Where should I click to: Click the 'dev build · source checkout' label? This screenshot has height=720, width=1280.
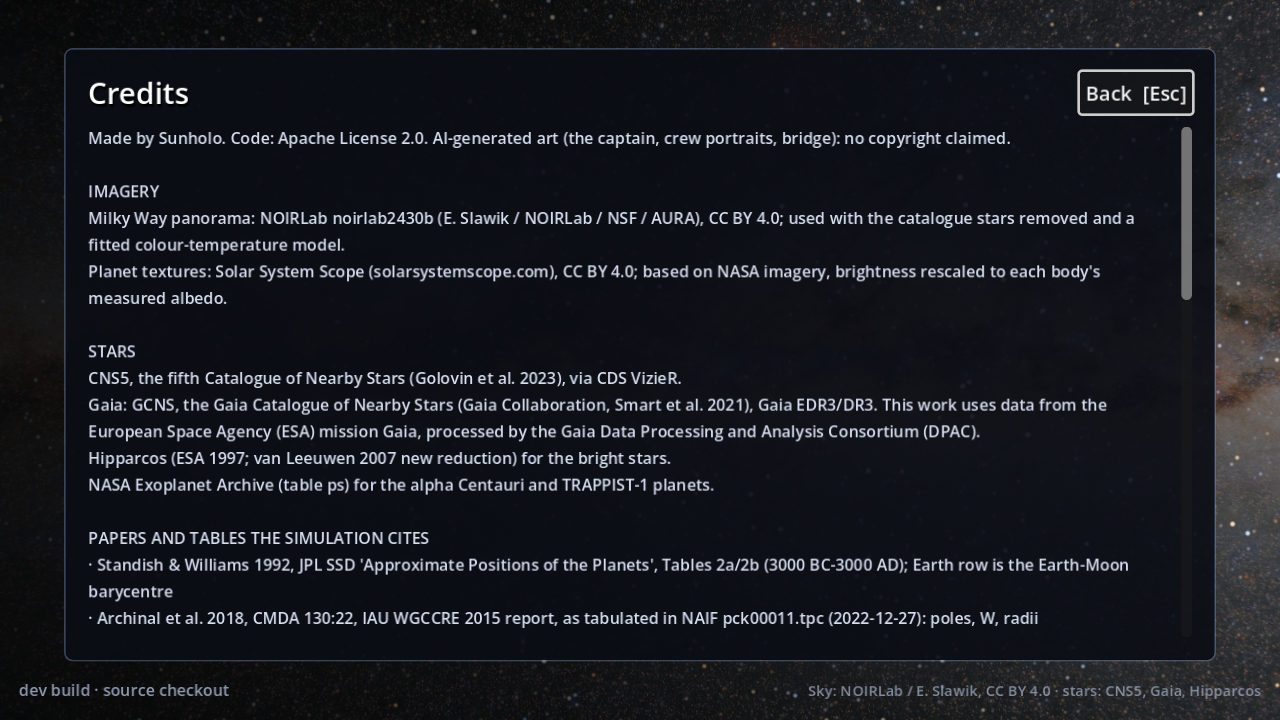coord(124,690)
